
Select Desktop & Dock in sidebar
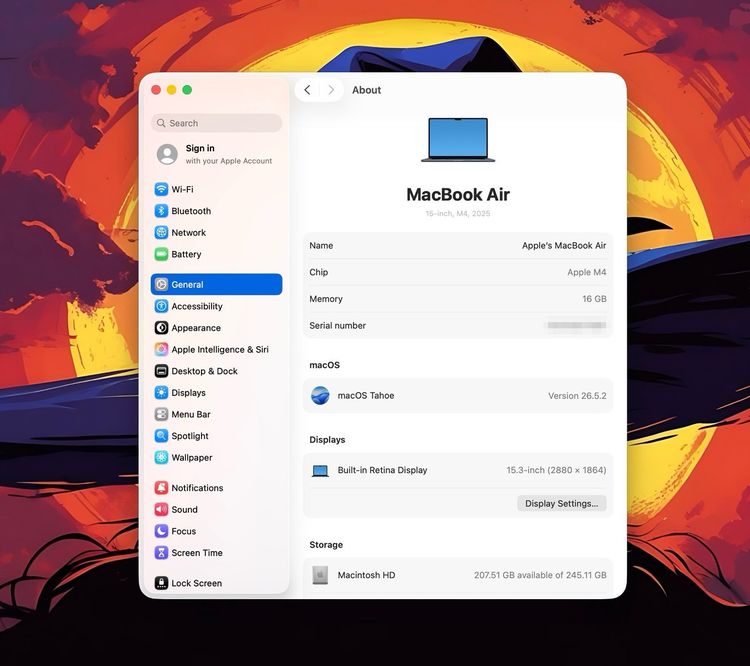coord(216,371)
